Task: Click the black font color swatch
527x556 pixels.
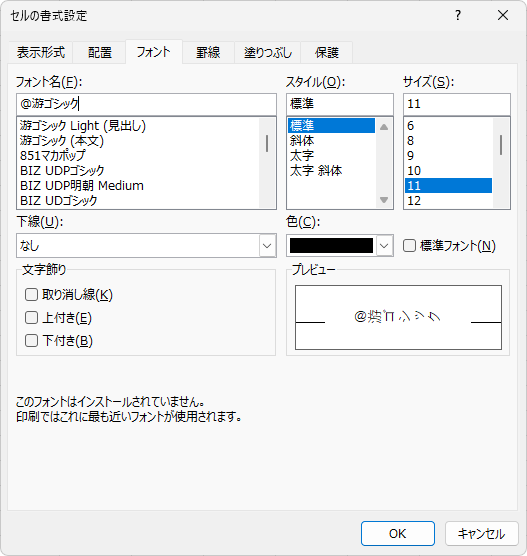Action: coord(332,245)
